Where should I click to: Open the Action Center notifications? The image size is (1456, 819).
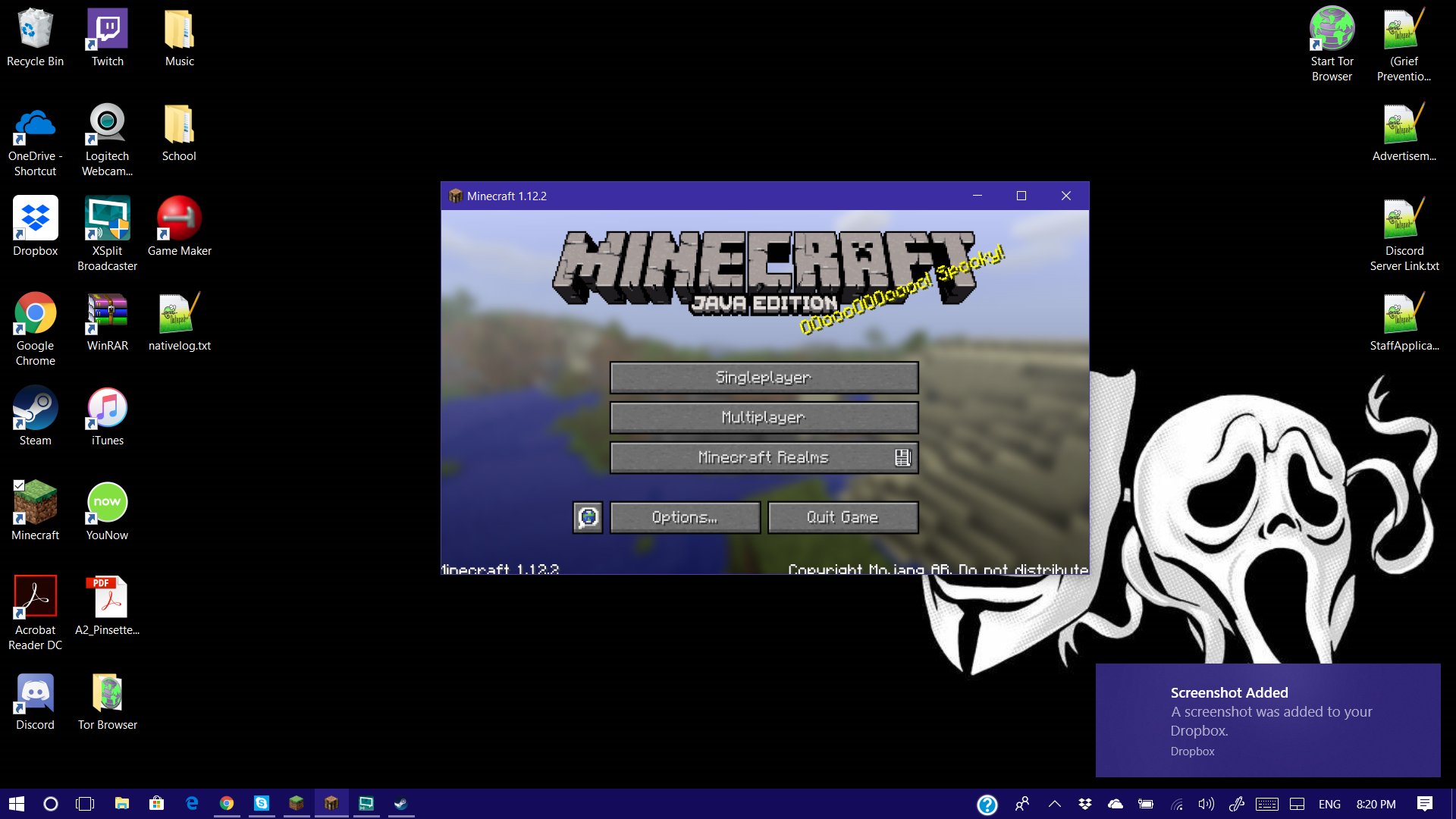click(1425, 804)
